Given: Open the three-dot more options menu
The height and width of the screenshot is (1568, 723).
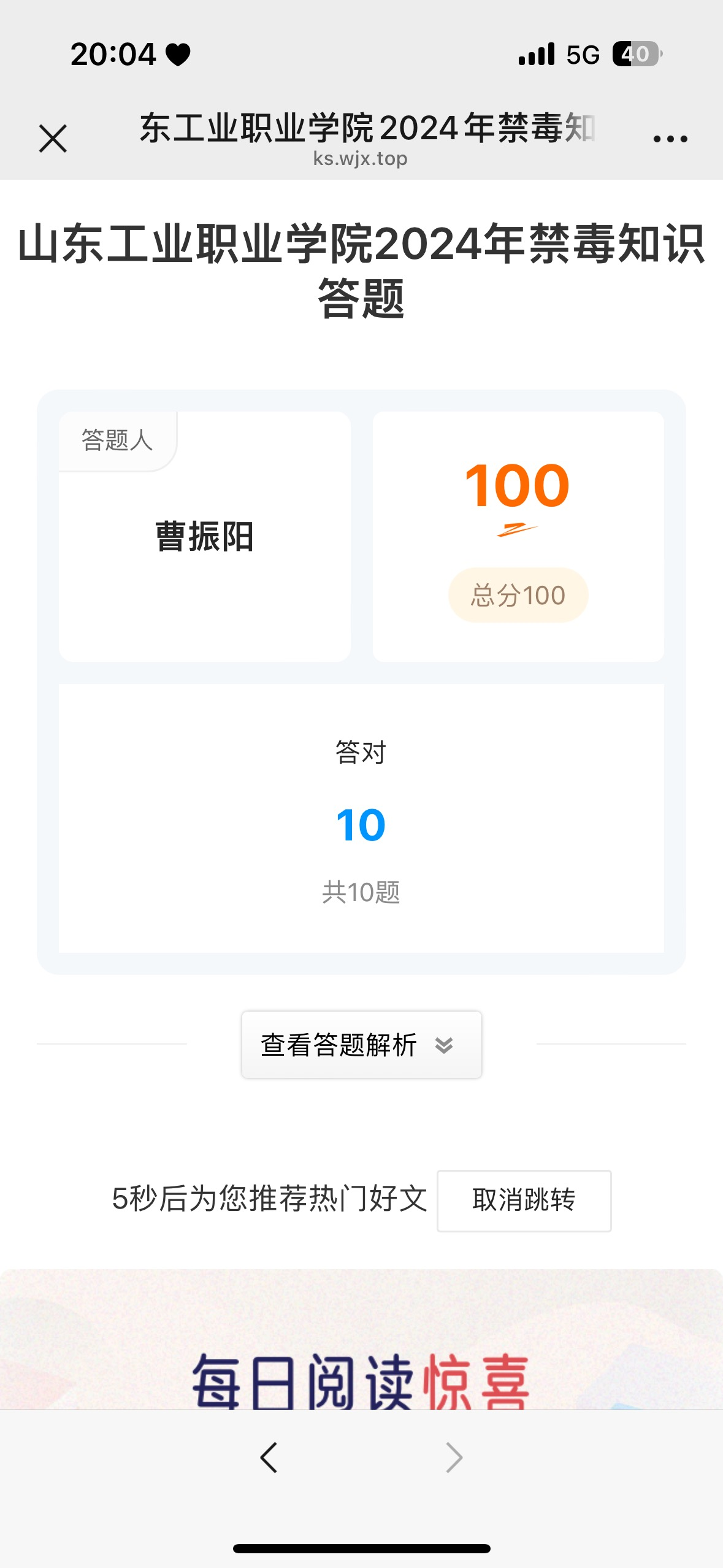Looking at the screenshot, I should (670, 139).
